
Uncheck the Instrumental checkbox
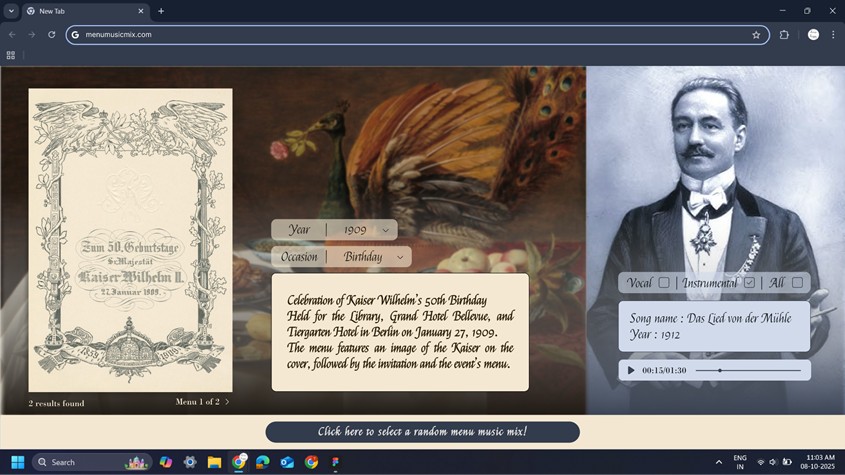(x=749, y=283)
